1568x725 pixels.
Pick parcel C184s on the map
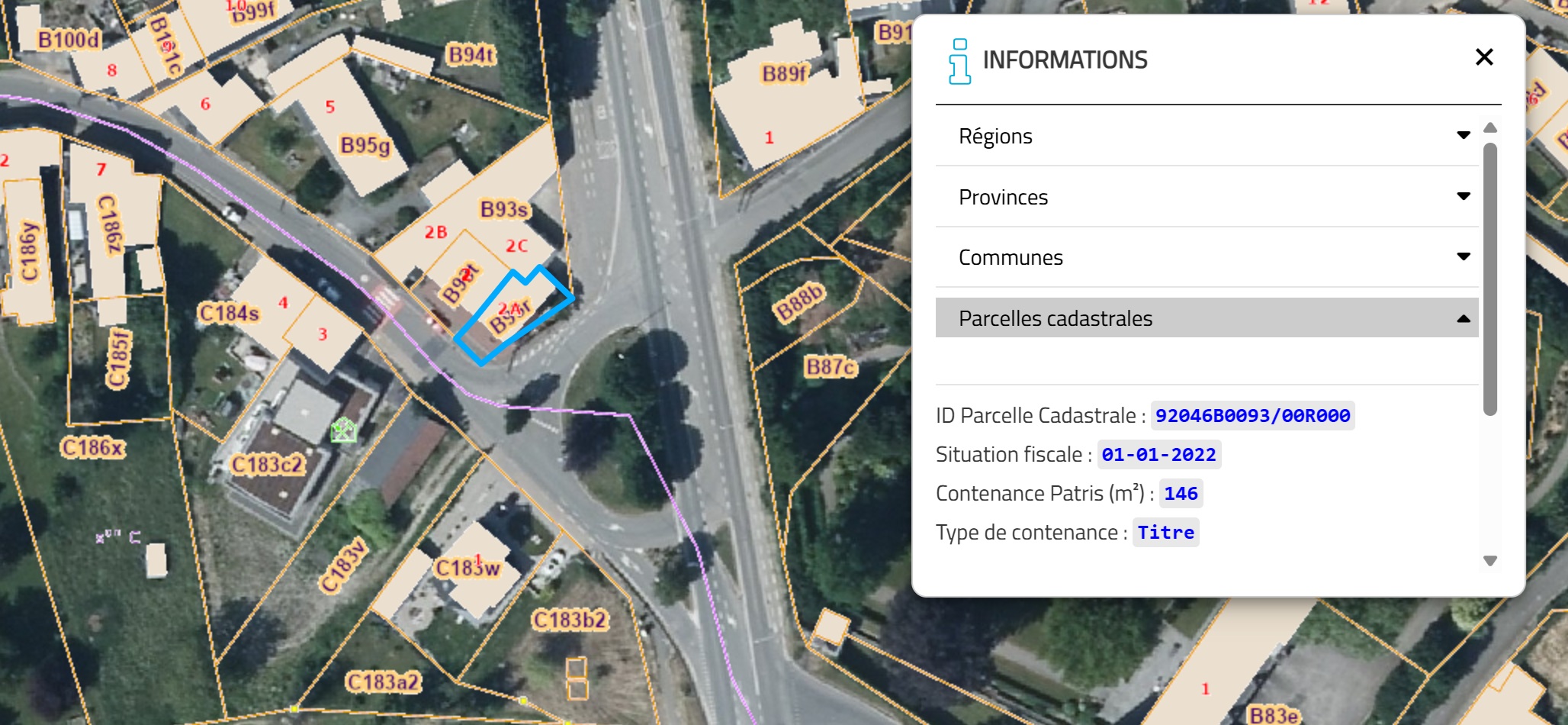tap(229, 313)
